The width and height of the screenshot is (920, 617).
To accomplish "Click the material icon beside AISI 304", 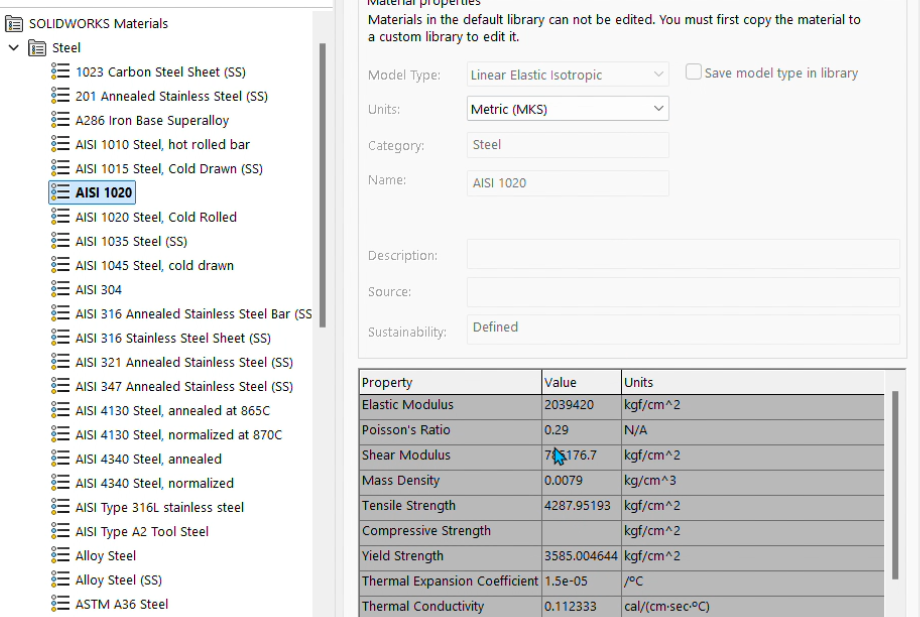I will [x=60, y=289].
